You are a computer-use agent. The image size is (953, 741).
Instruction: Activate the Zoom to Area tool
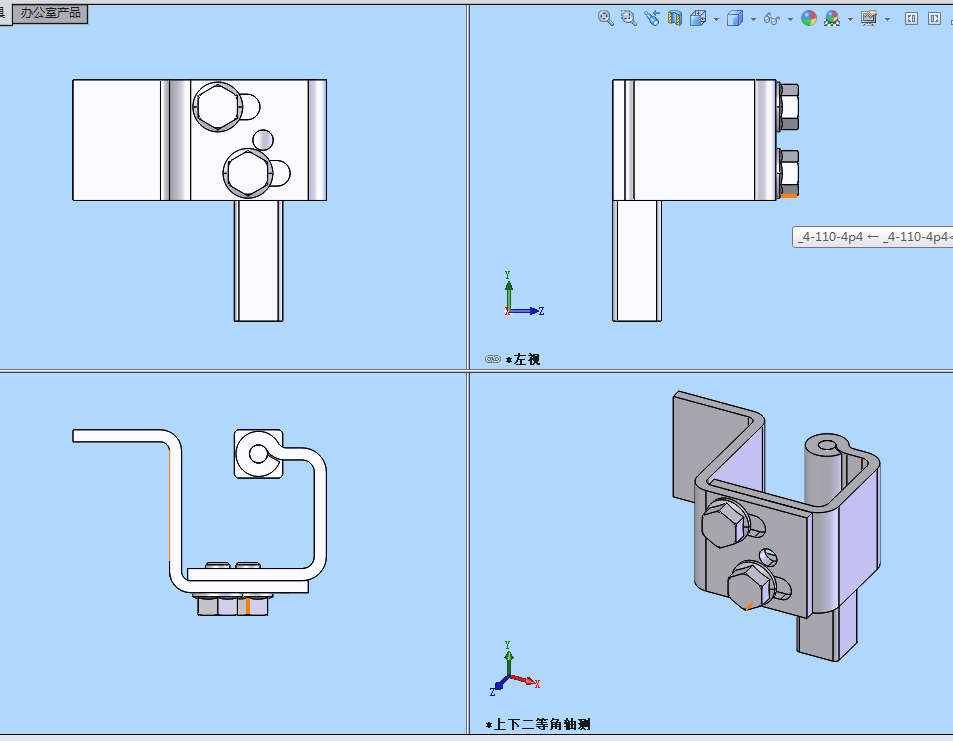pyautogui.click(x=627, y=18)
